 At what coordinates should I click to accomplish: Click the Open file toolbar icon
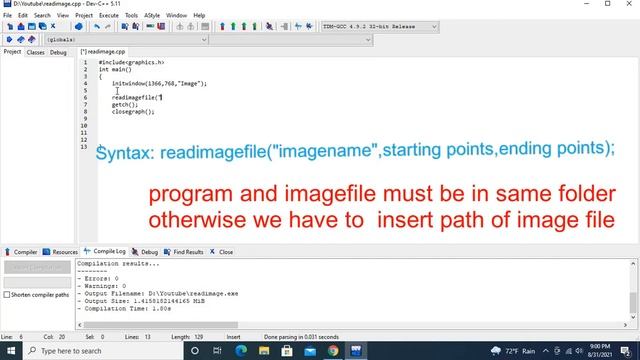coord(21,27)
